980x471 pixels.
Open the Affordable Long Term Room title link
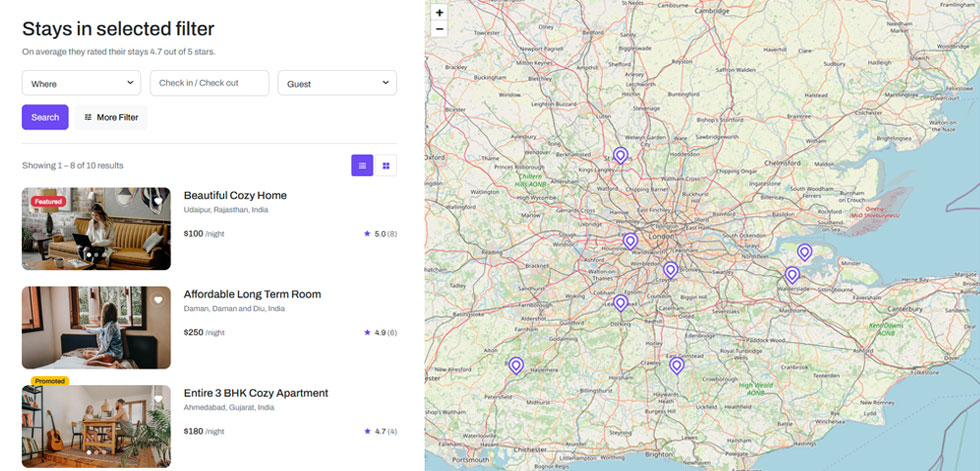click(252, 294)
